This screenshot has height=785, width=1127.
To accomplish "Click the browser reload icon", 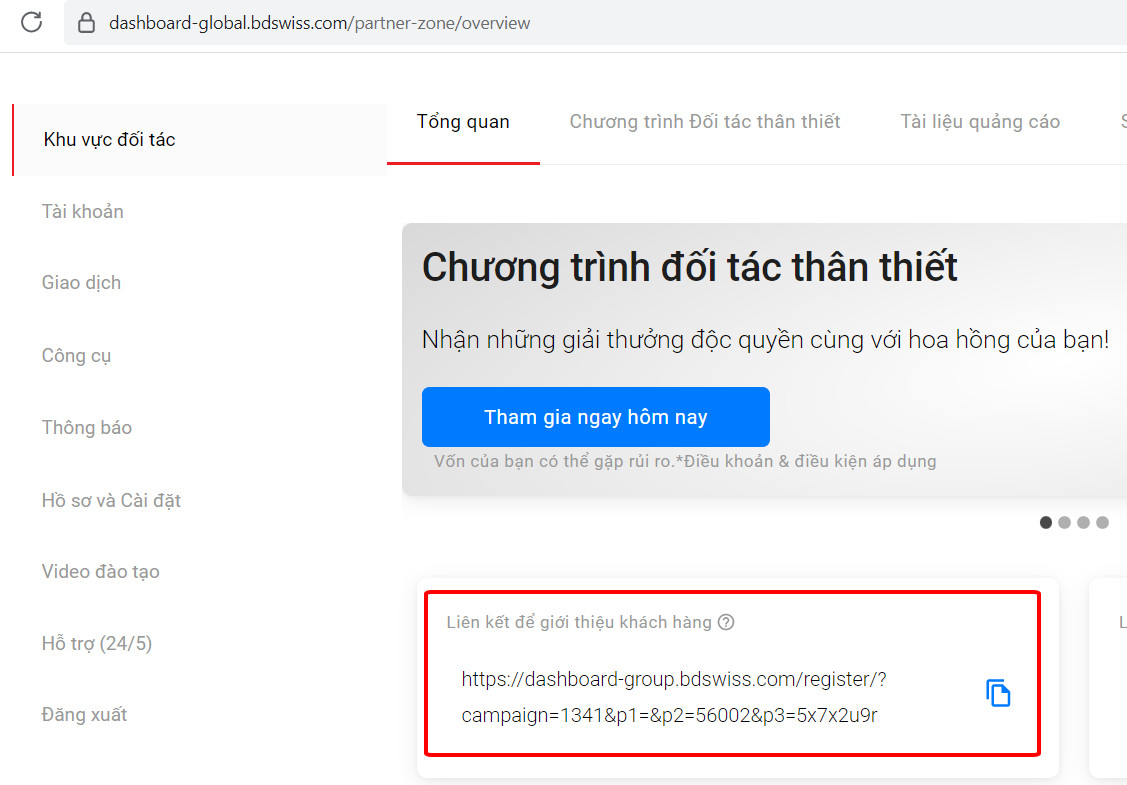I will point(32,22).
